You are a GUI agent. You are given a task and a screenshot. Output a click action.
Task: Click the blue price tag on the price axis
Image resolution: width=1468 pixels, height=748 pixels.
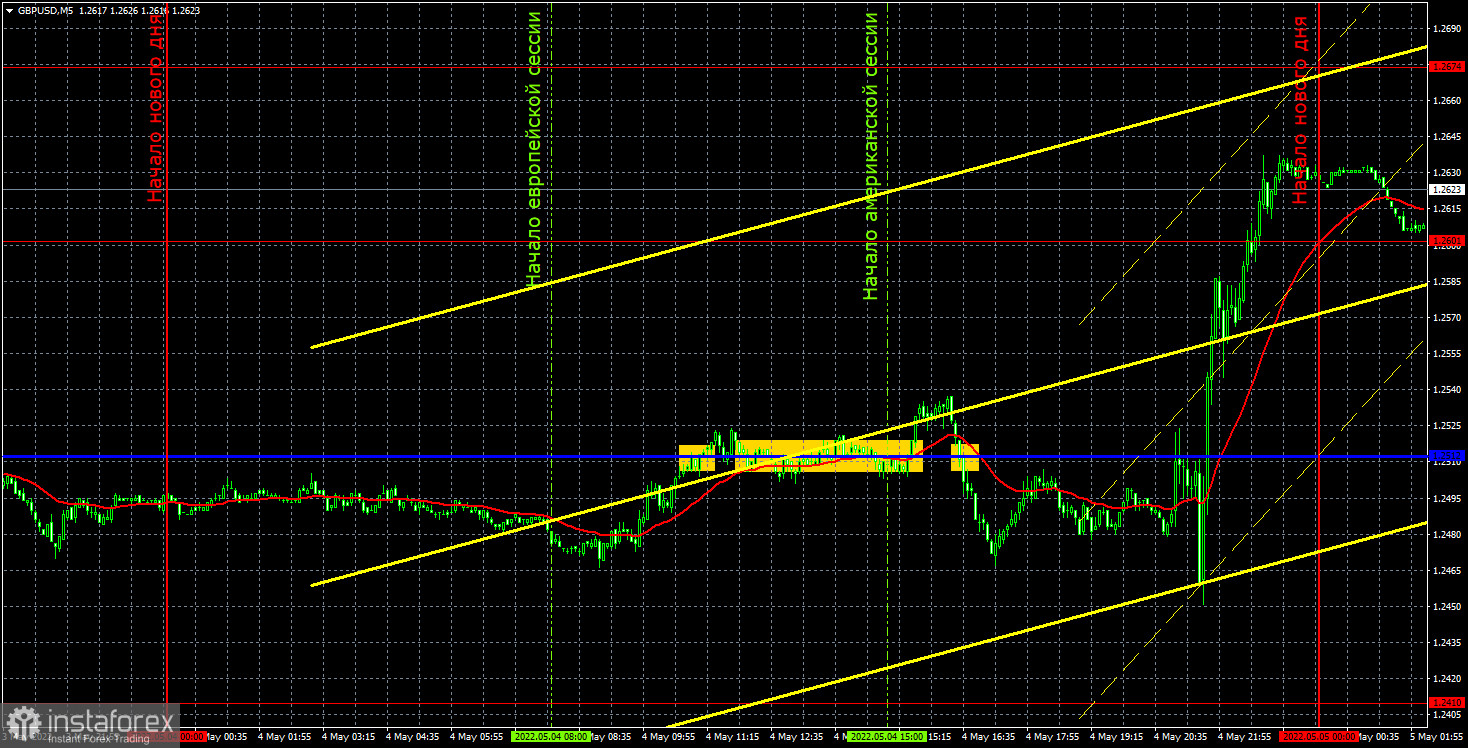point(1447,456)
